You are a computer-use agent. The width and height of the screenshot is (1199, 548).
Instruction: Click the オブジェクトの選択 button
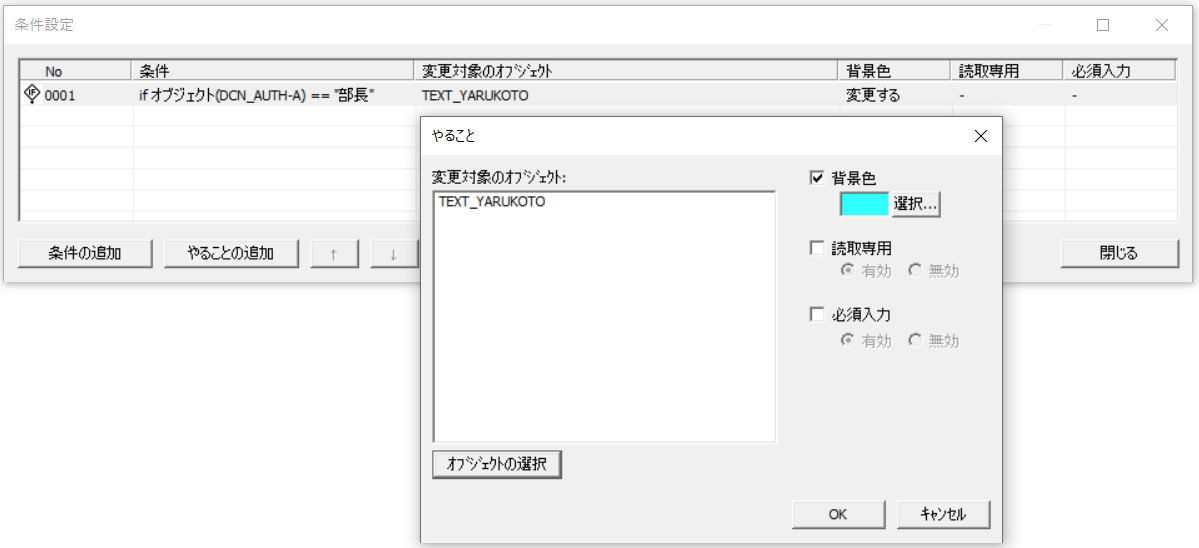click(497, 464)
